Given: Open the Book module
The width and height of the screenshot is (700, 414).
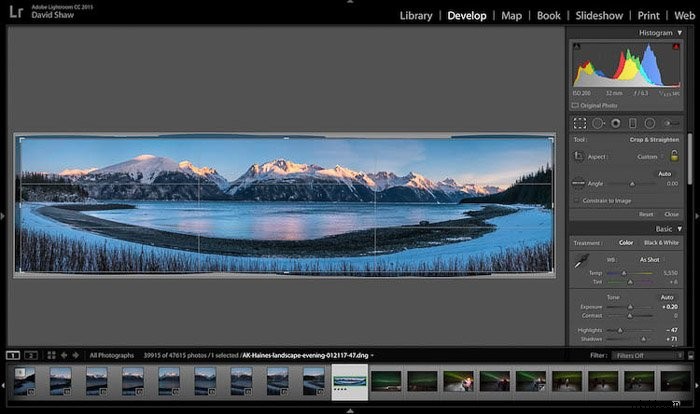Looking at the screenshot, I should (x=549, y=16).
